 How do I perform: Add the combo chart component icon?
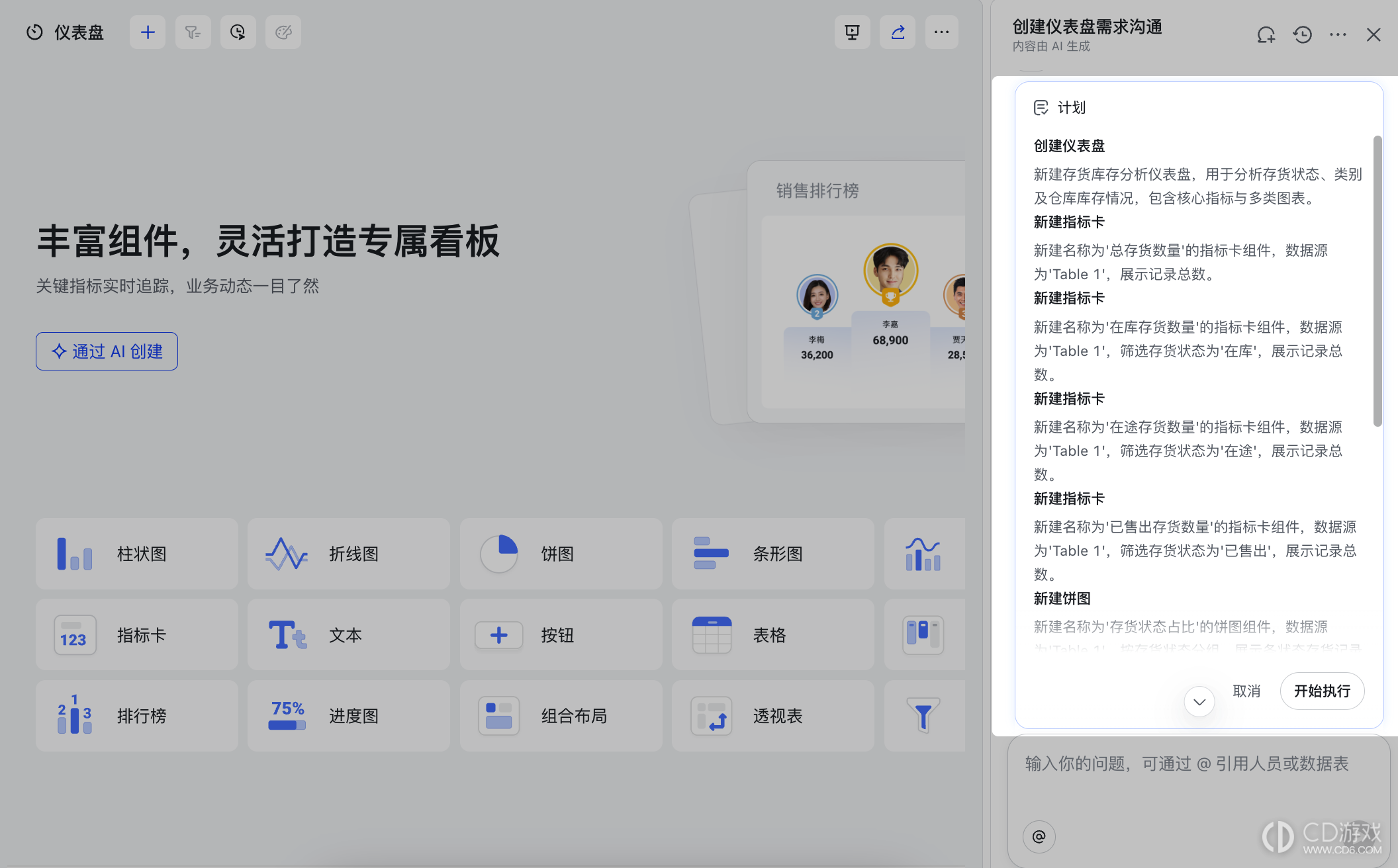tap(924, 554)
